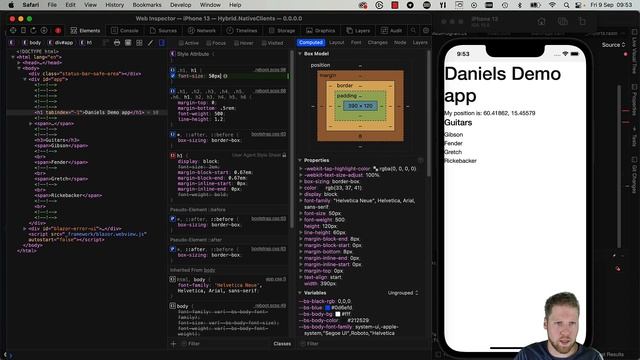This screenshot has width=640, height=360.
Task: Switch to the Timelines tab
Action: coord(242,31)
